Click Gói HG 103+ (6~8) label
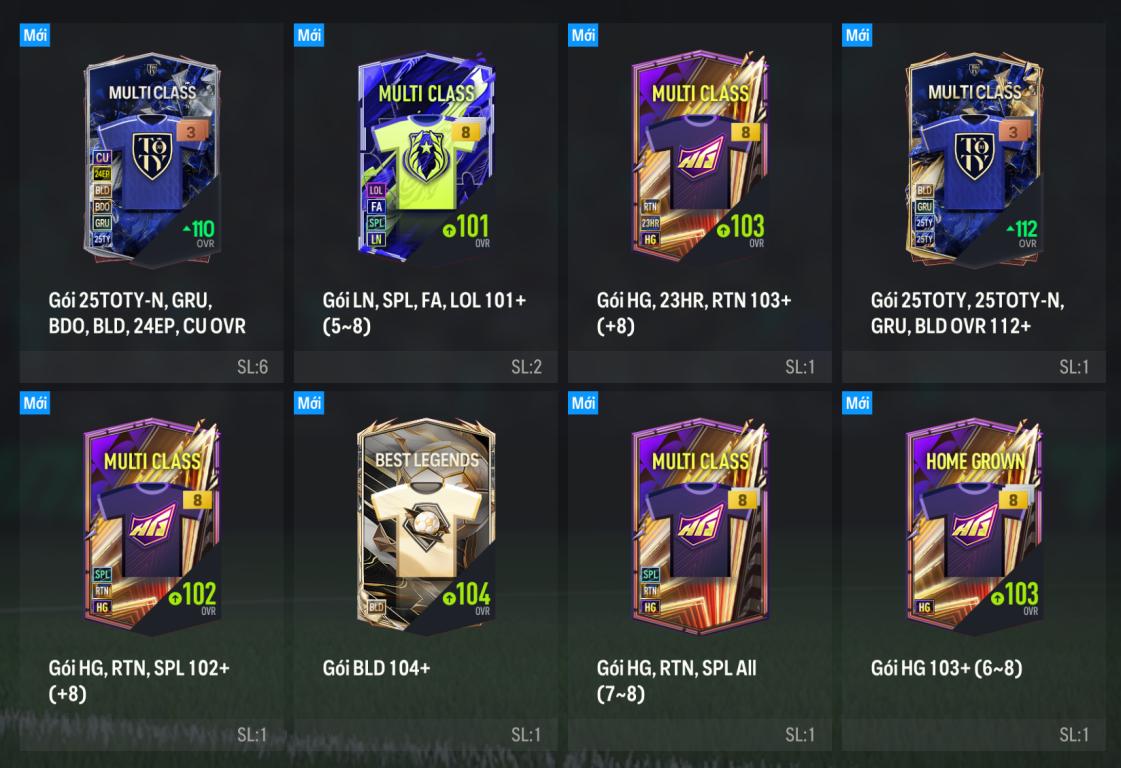Screen dimensions: 1121x768 pos(947,668)
